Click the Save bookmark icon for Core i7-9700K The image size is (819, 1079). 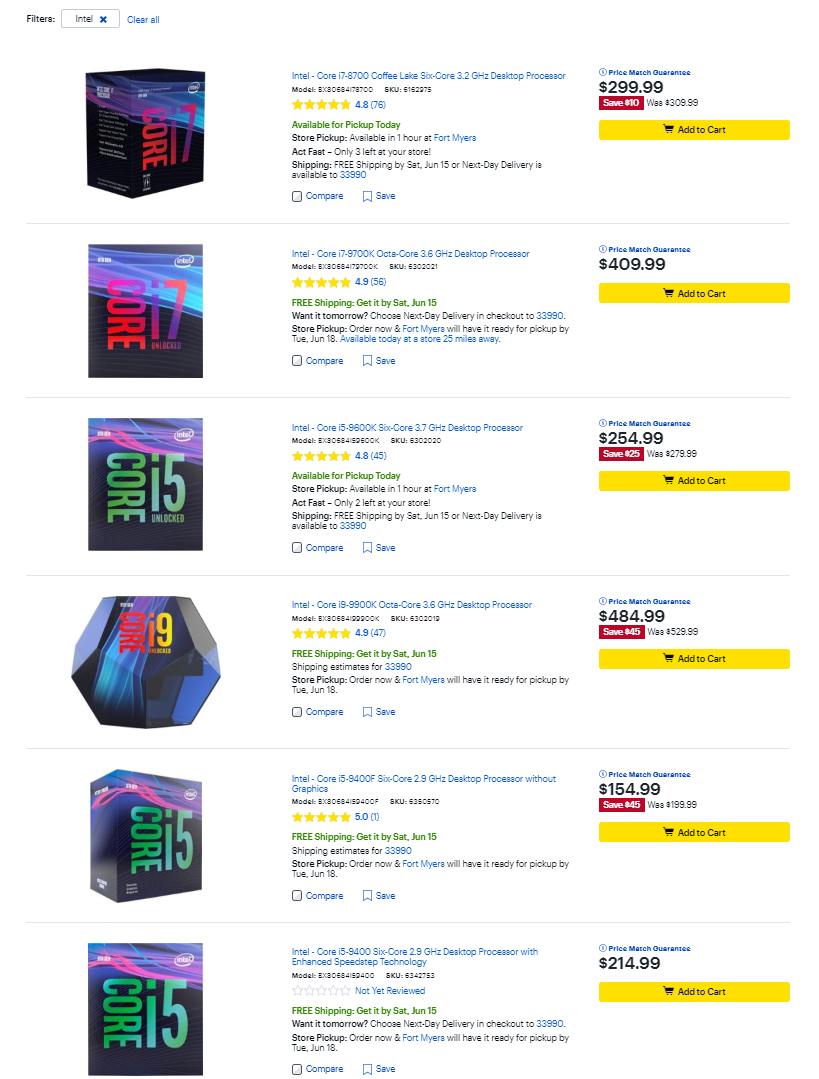tap(367, 361)
